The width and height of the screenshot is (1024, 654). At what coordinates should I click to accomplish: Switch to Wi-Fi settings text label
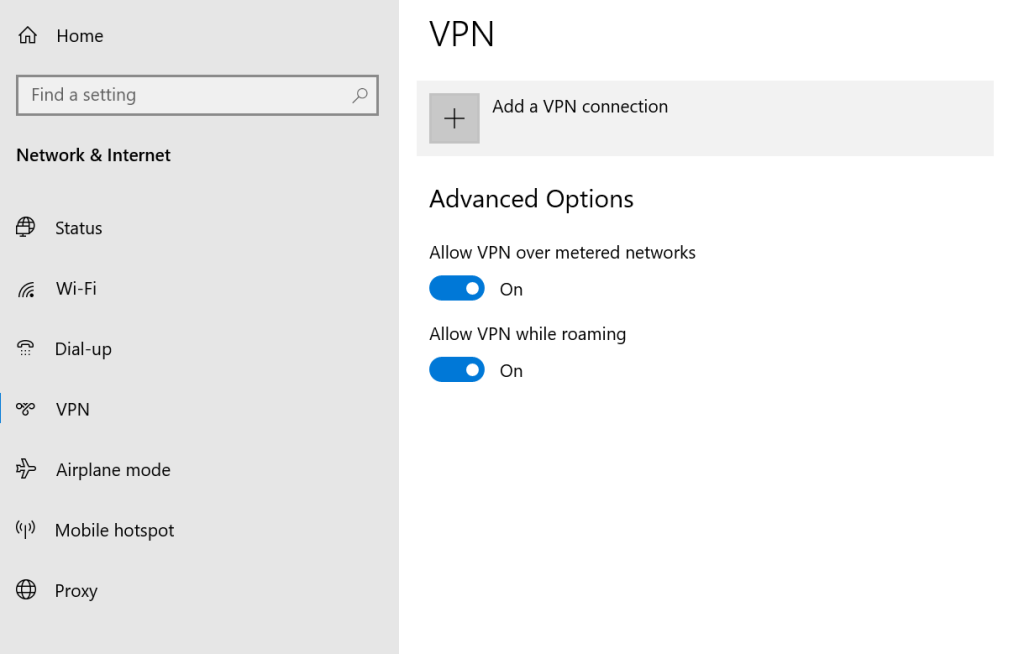click(x=76, y=289)
